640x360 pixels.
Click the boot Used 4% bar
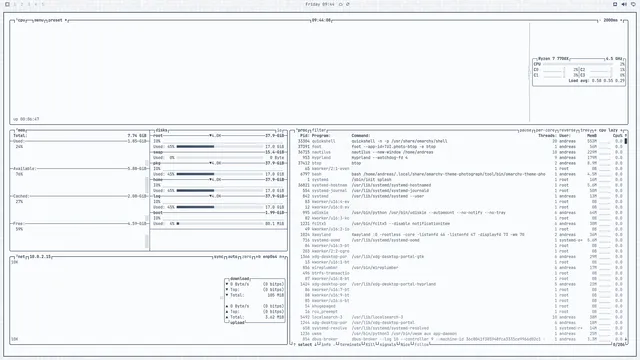(x=220, y=224)
